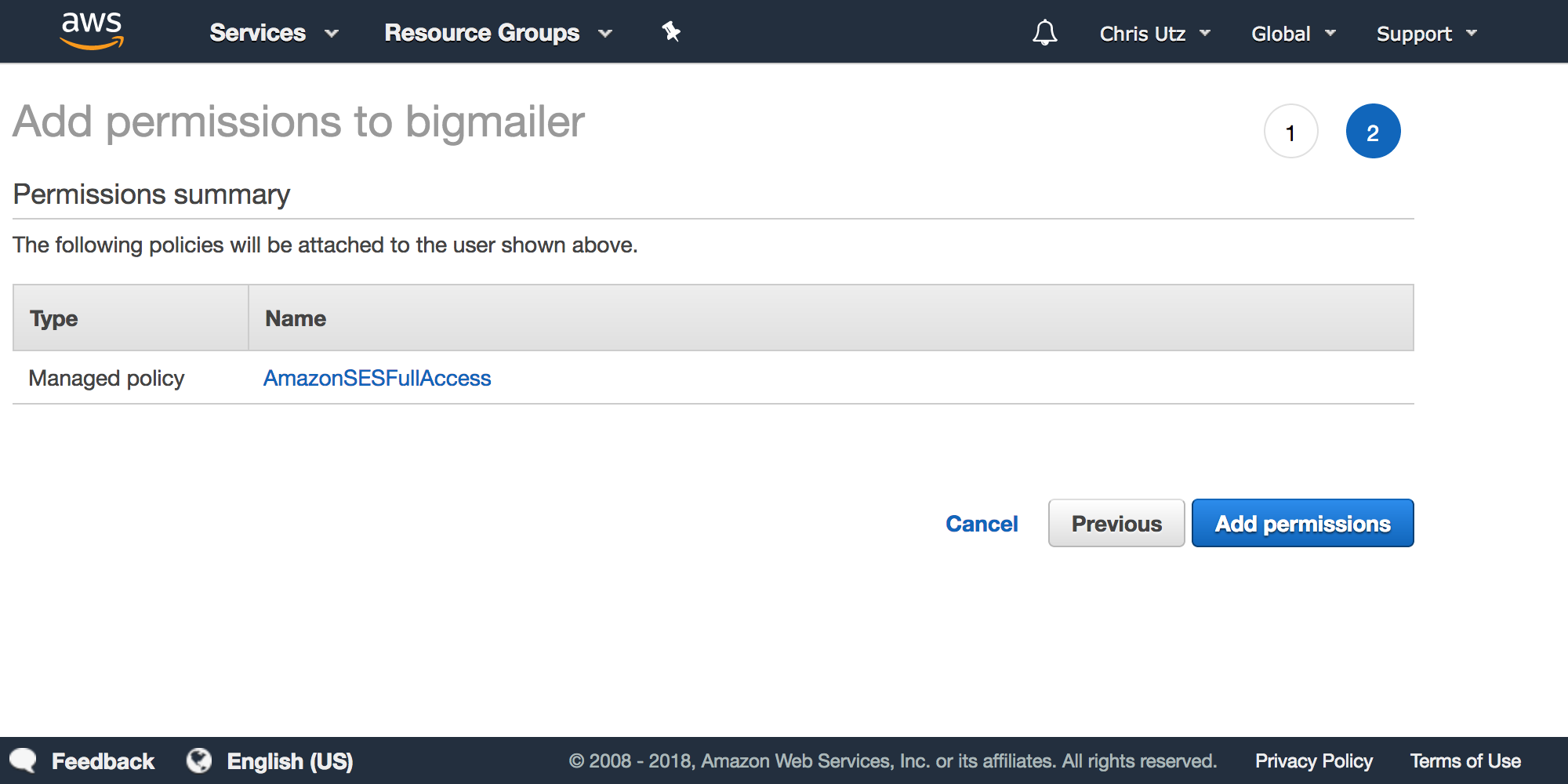Image resolution: width=1568 pixels, height=784 pixels.
Task: Cancel adding permissions
Action: point(982,524)
